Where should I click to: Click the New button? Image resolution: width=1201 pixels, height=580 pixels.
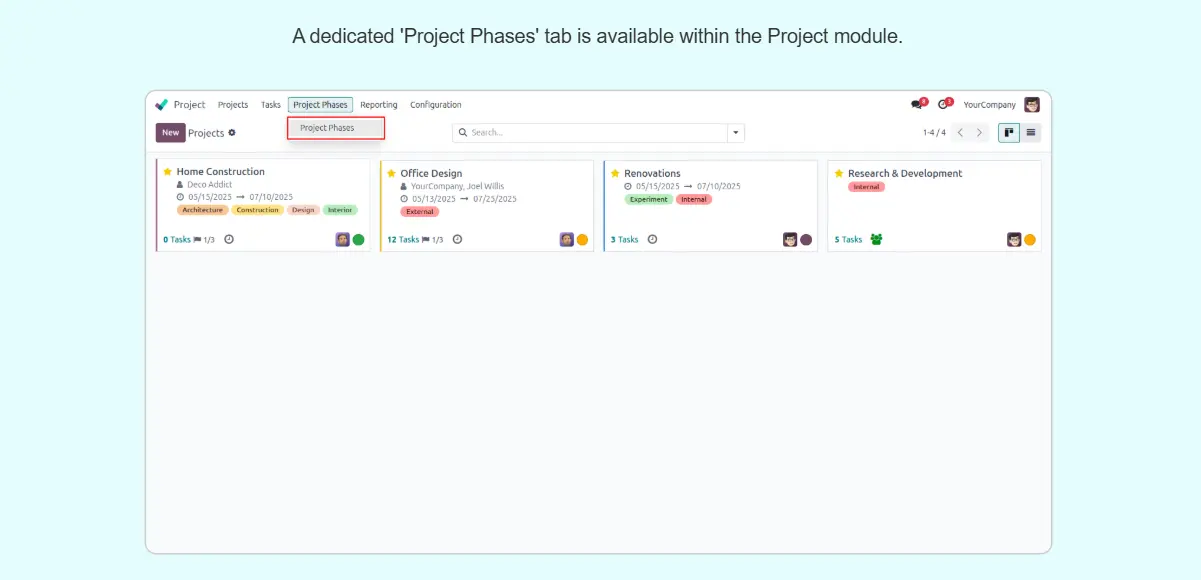(x=171, y=133)
